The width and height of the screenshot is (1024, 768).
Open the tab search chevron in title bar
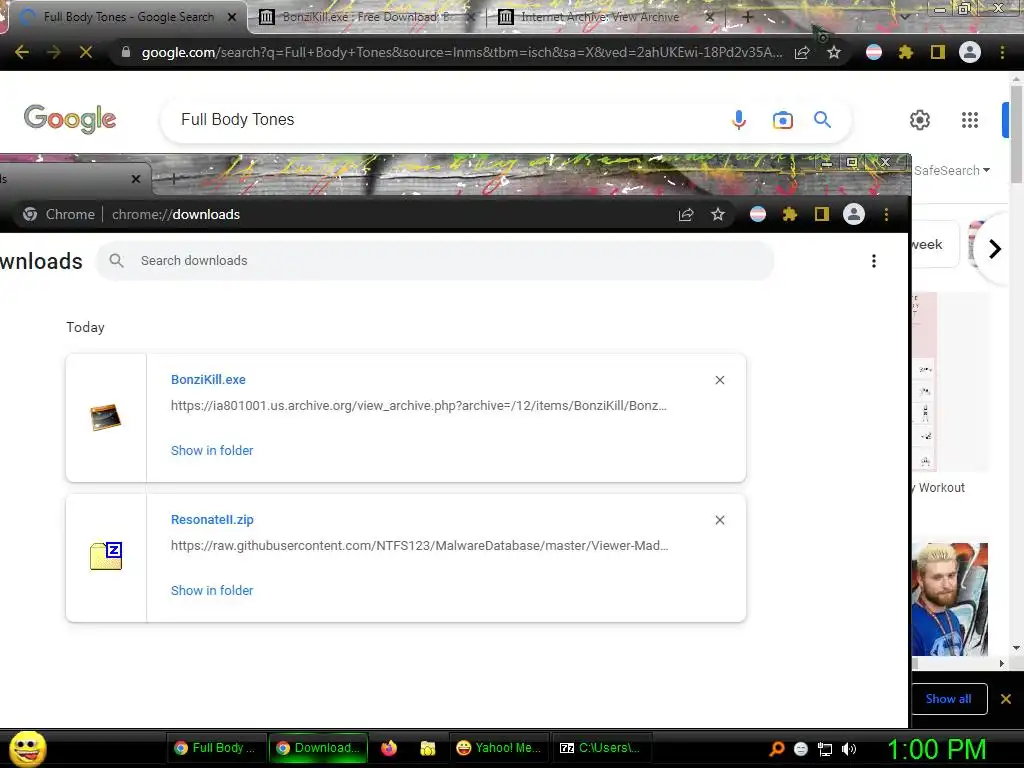pyautogui.click(x=904, y=17)
